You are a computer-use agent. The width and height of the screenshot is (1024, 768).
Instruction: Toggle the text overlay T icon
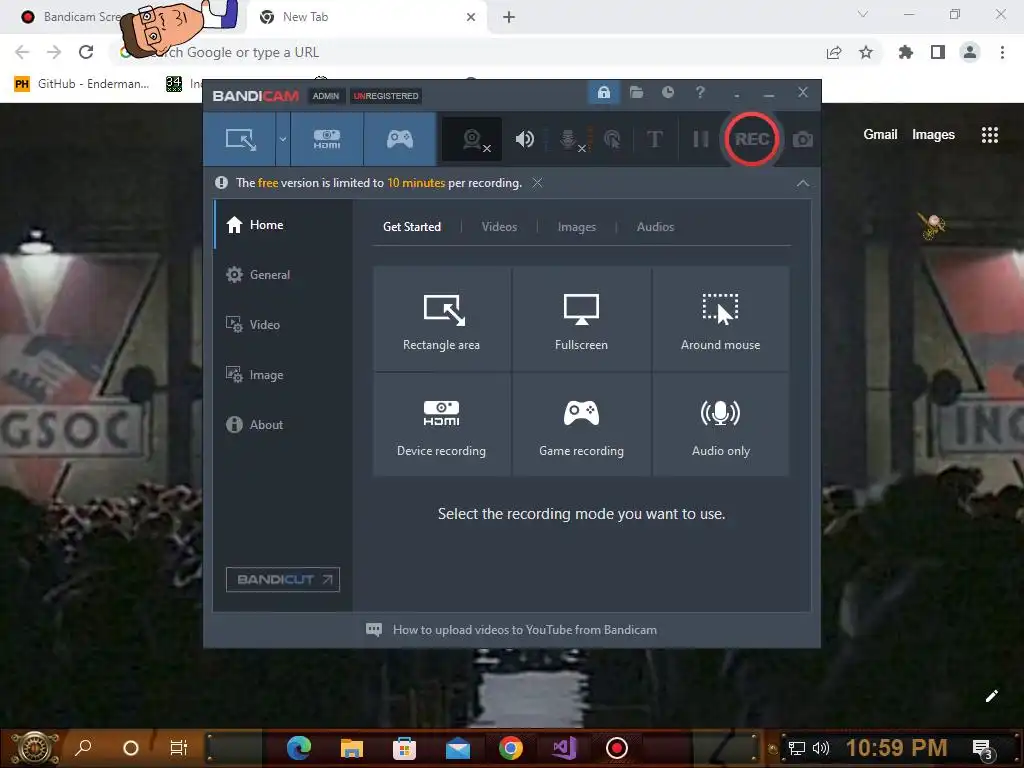(654, 139)
